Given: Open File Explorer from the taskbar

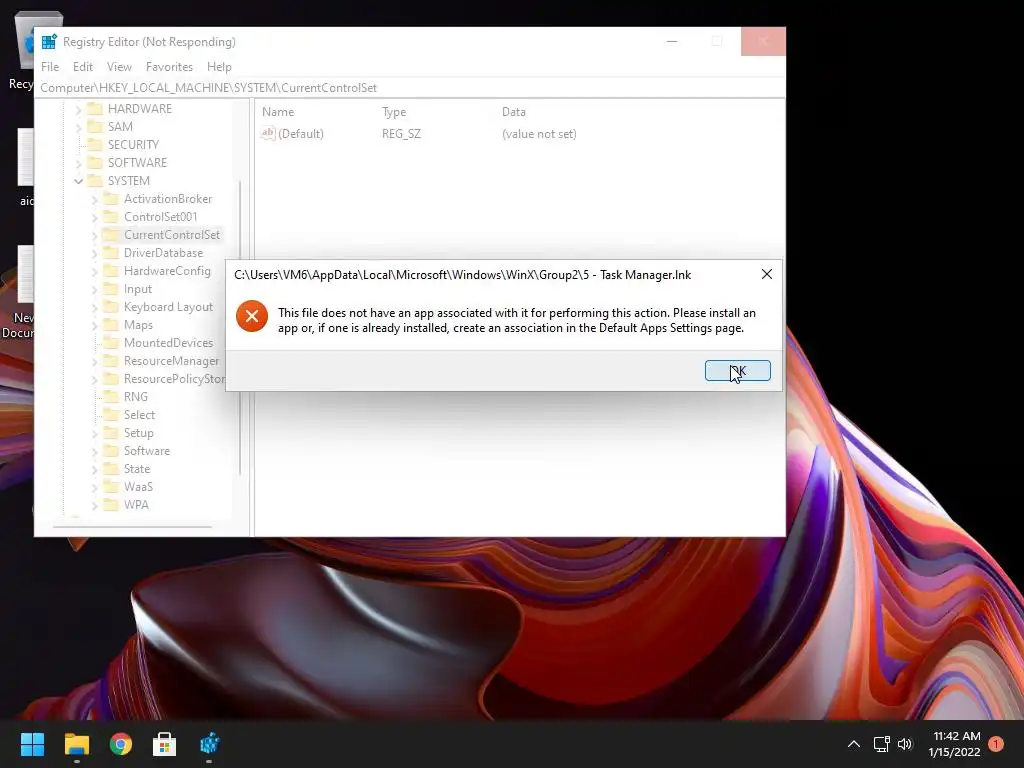Looking at the screenshot, I should click(x=77, y=744).
